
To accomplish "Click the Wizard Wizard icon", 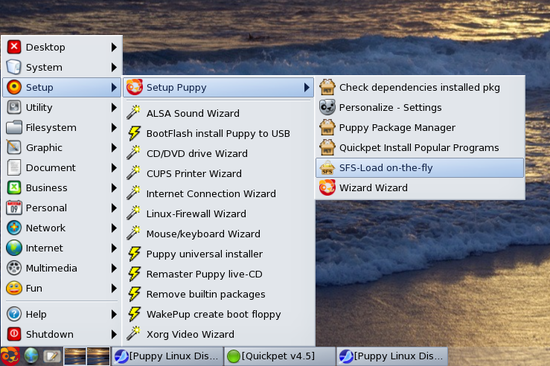I will [x=327, y=188].
